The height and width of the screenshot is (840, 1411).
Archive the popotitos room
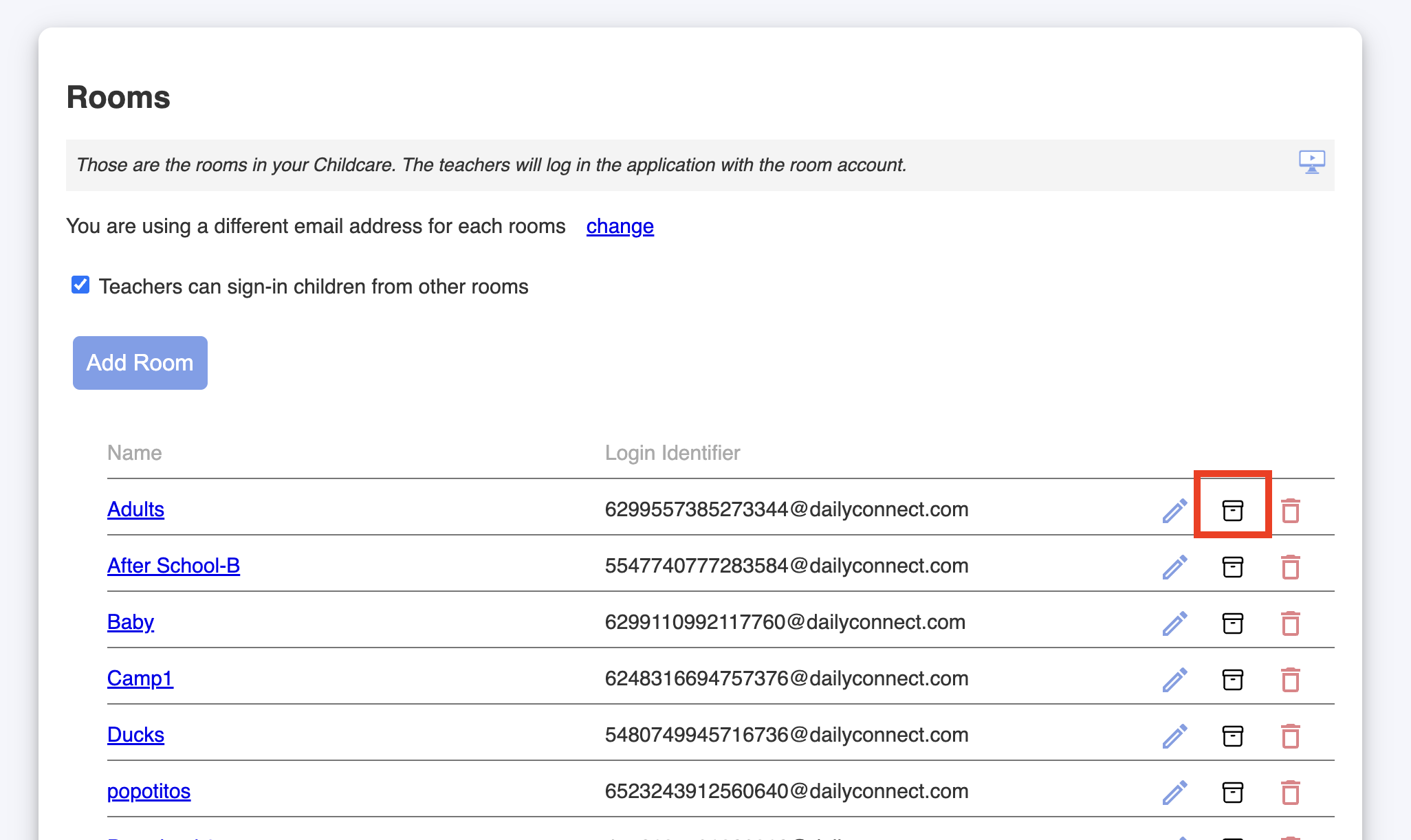[x=1232, y=792]
